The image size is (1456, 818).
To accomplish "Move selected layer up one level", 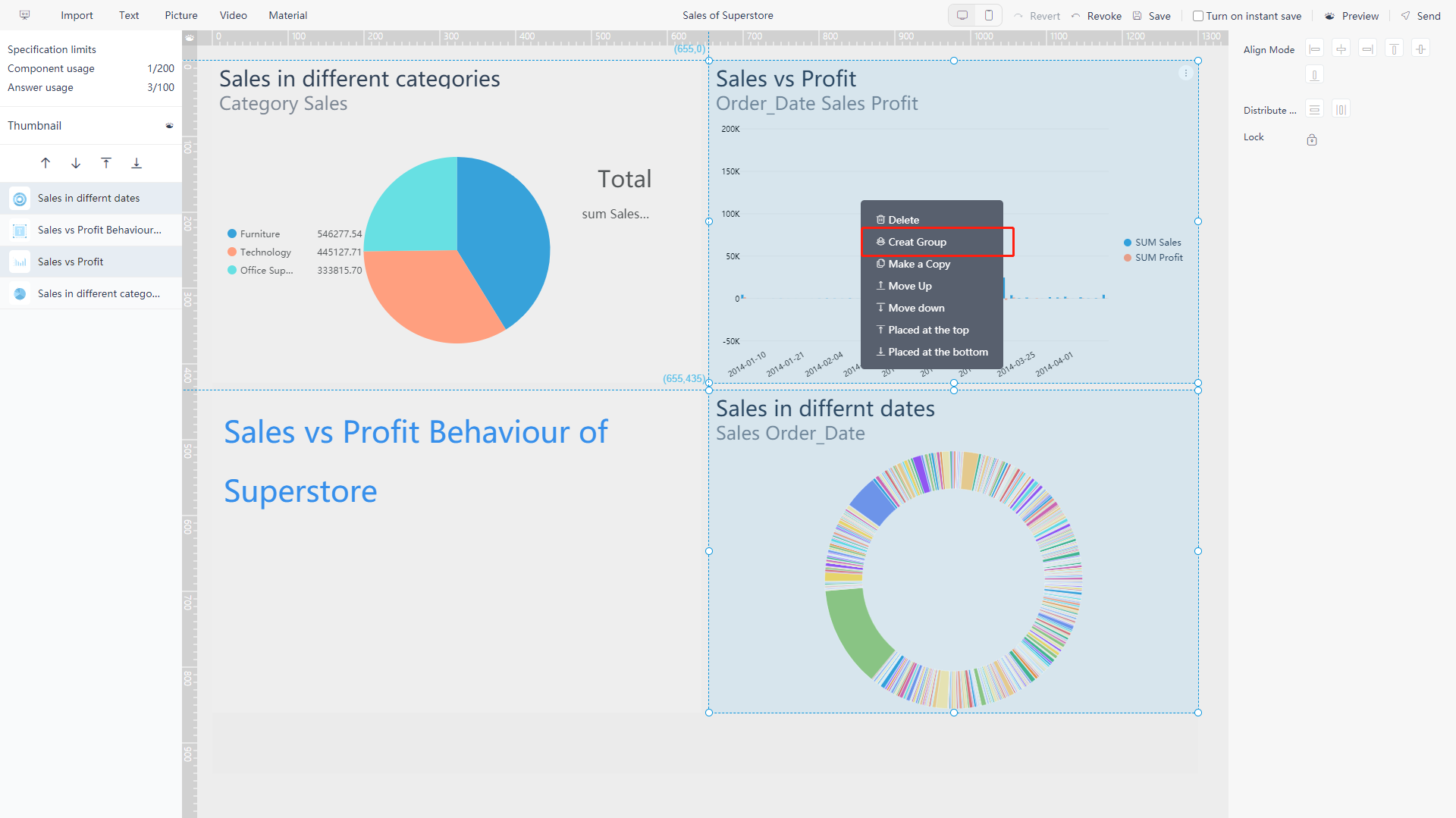I will pyautogui.click(x=45, y=163).
